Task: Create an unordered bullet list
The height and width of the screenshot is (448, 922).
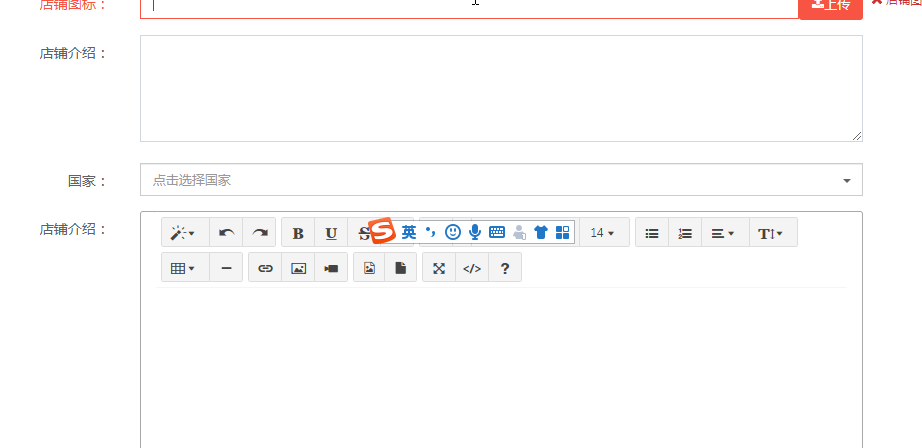Action: click(x=652, y=233)
